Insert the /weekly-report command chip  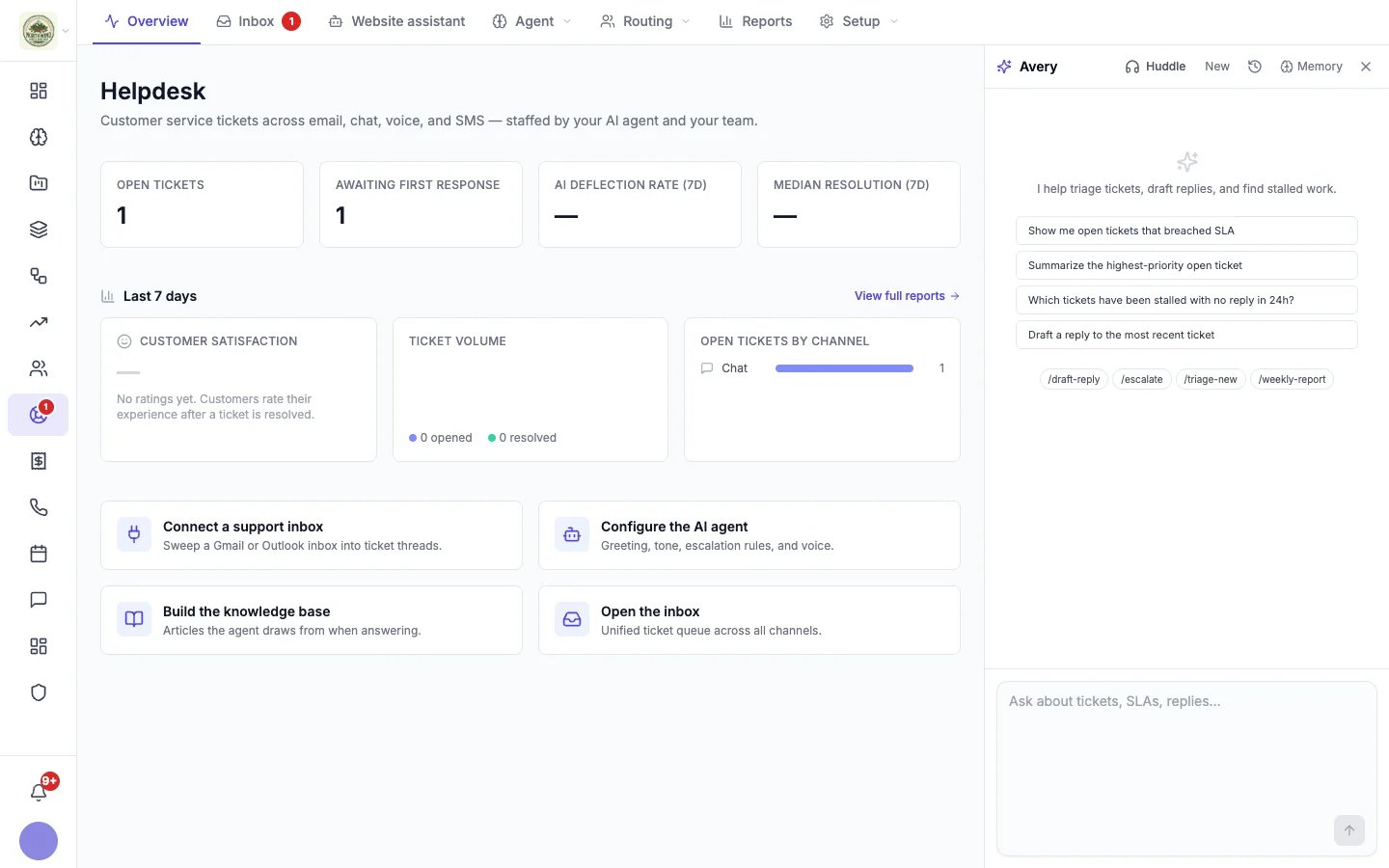click(1293, 379)
